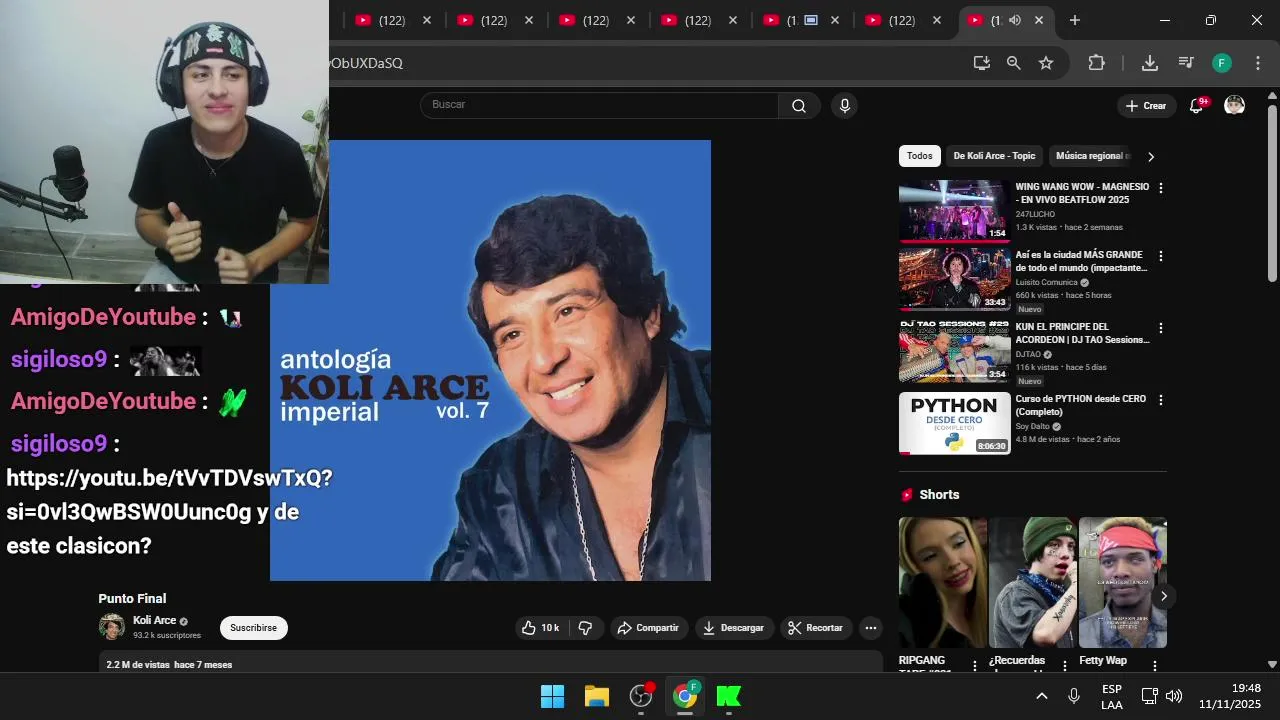Screen dimensions: 1280x720
Task: Open a new browser tab
Action: click(1075, 20)
